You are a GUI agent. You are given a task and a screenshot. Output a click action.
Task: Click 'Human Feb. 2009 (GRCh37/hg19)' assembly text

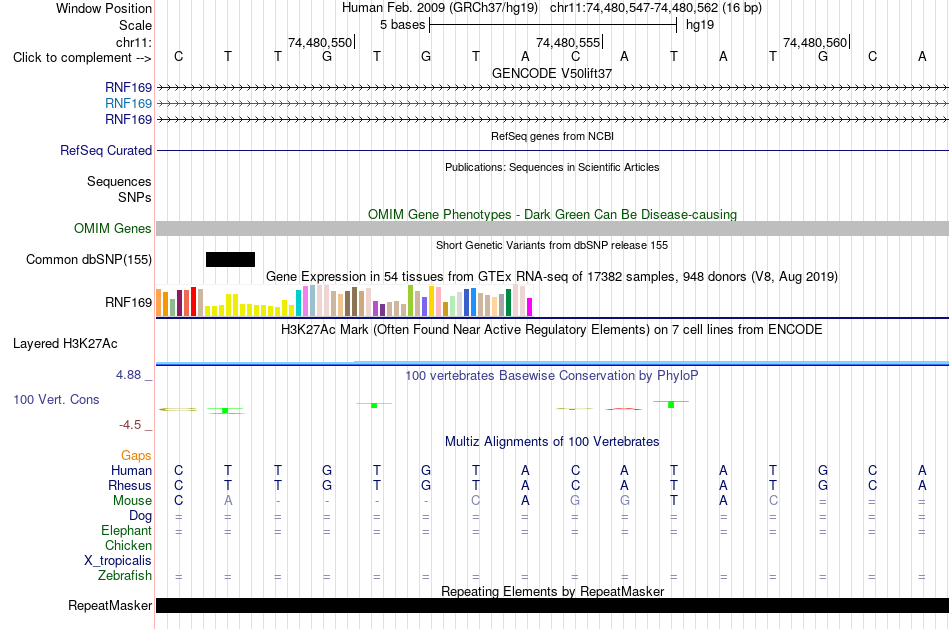[x=440, y=8]
